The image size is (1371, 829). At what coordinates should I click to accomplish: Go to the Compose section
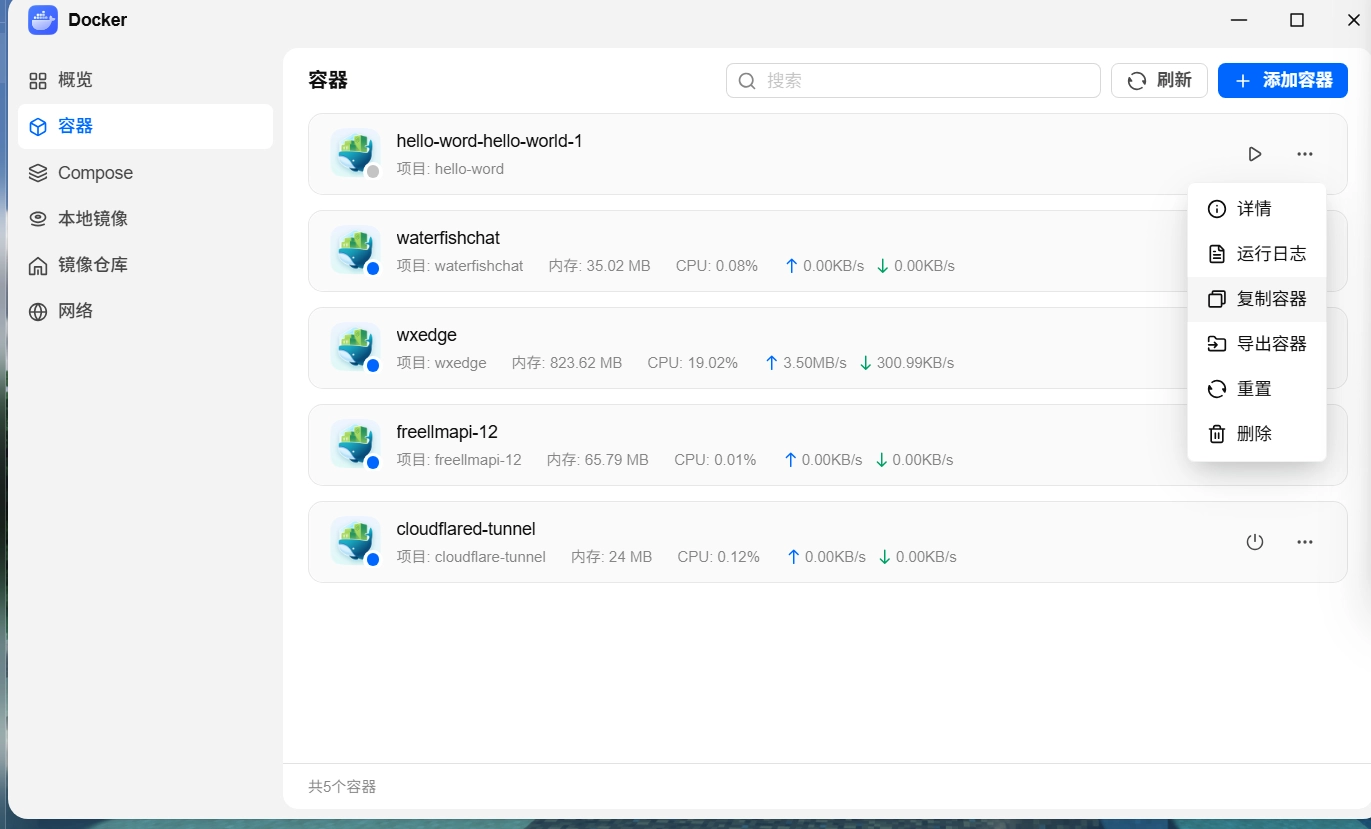(x=145, y=173)
